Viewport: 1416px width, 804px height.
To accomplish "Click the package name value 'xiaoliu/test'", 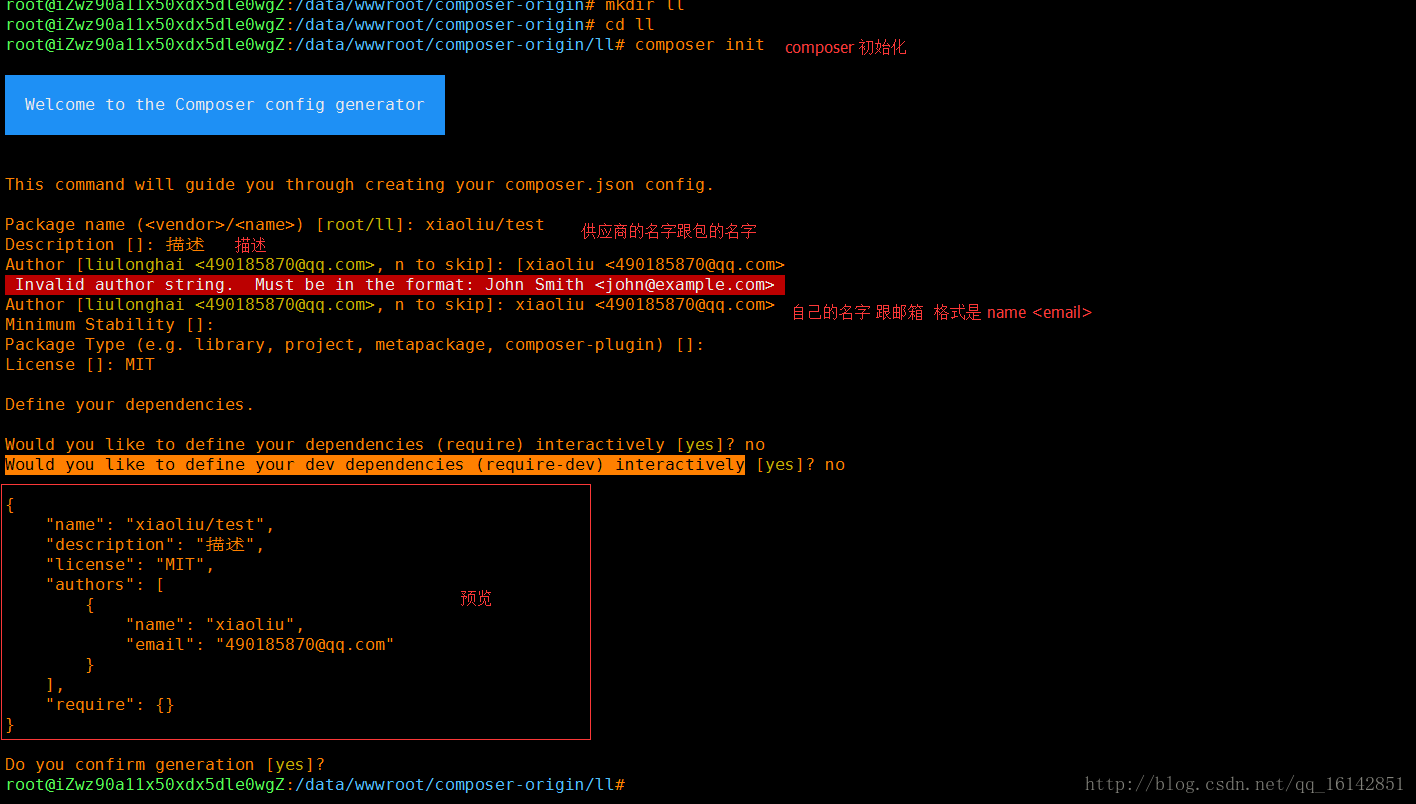I will 485,225.
